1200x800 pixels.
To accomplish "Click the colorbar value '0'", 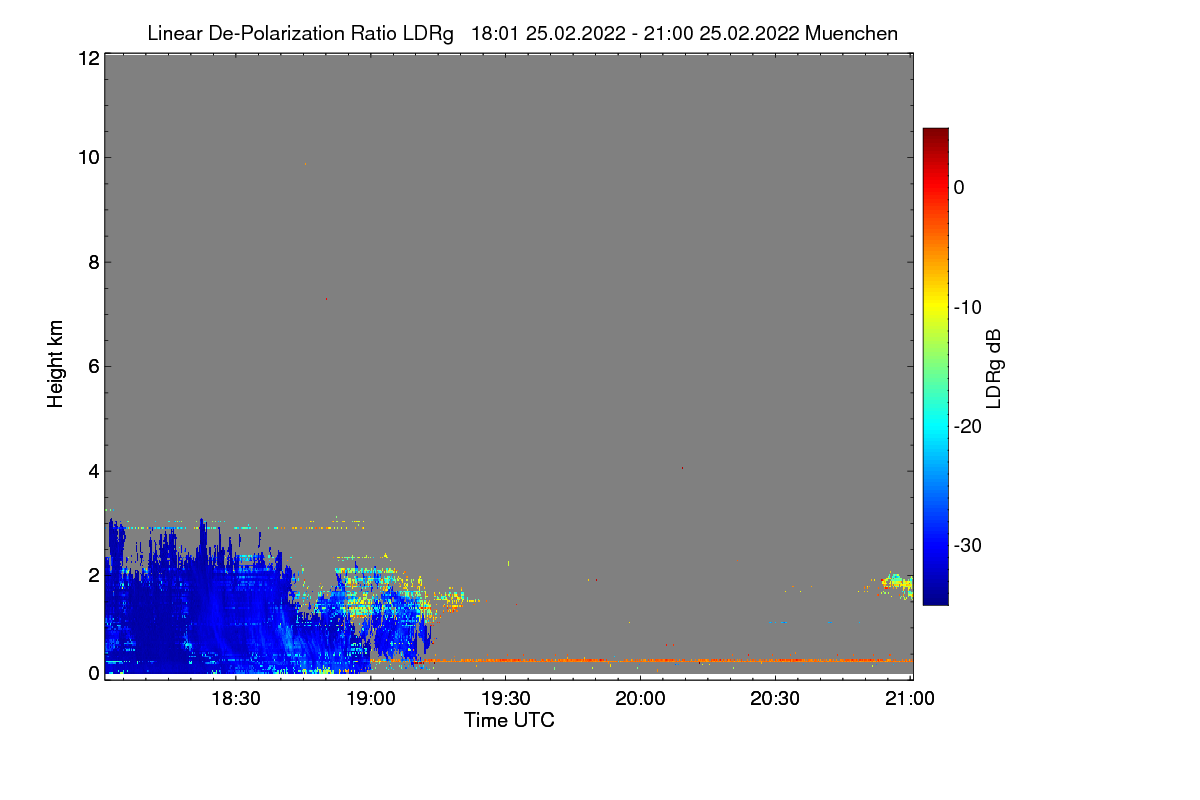I will pyautogui.click(x=959, y=188).
